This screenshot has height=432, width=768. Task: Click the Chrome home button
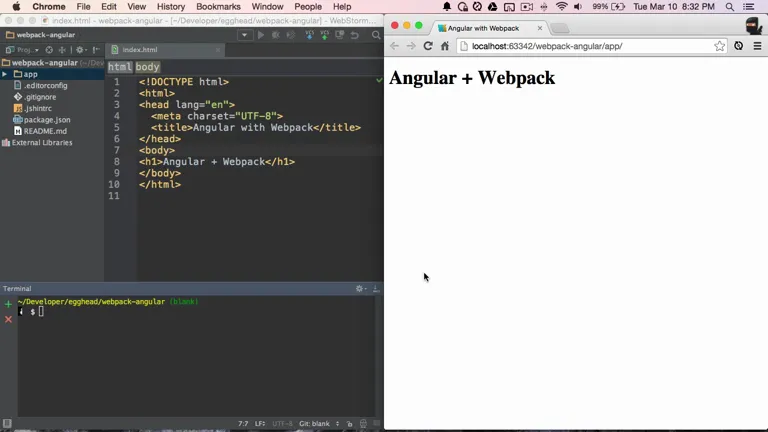tap(444, 46)
